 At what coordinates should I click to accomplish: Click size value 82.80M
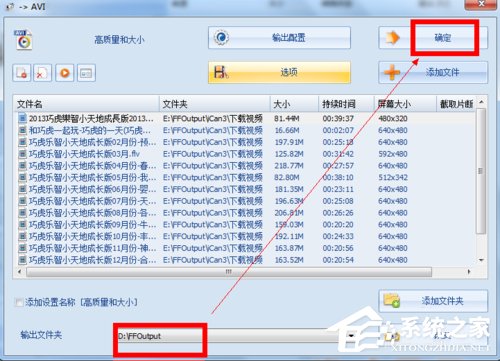[287, 177]
